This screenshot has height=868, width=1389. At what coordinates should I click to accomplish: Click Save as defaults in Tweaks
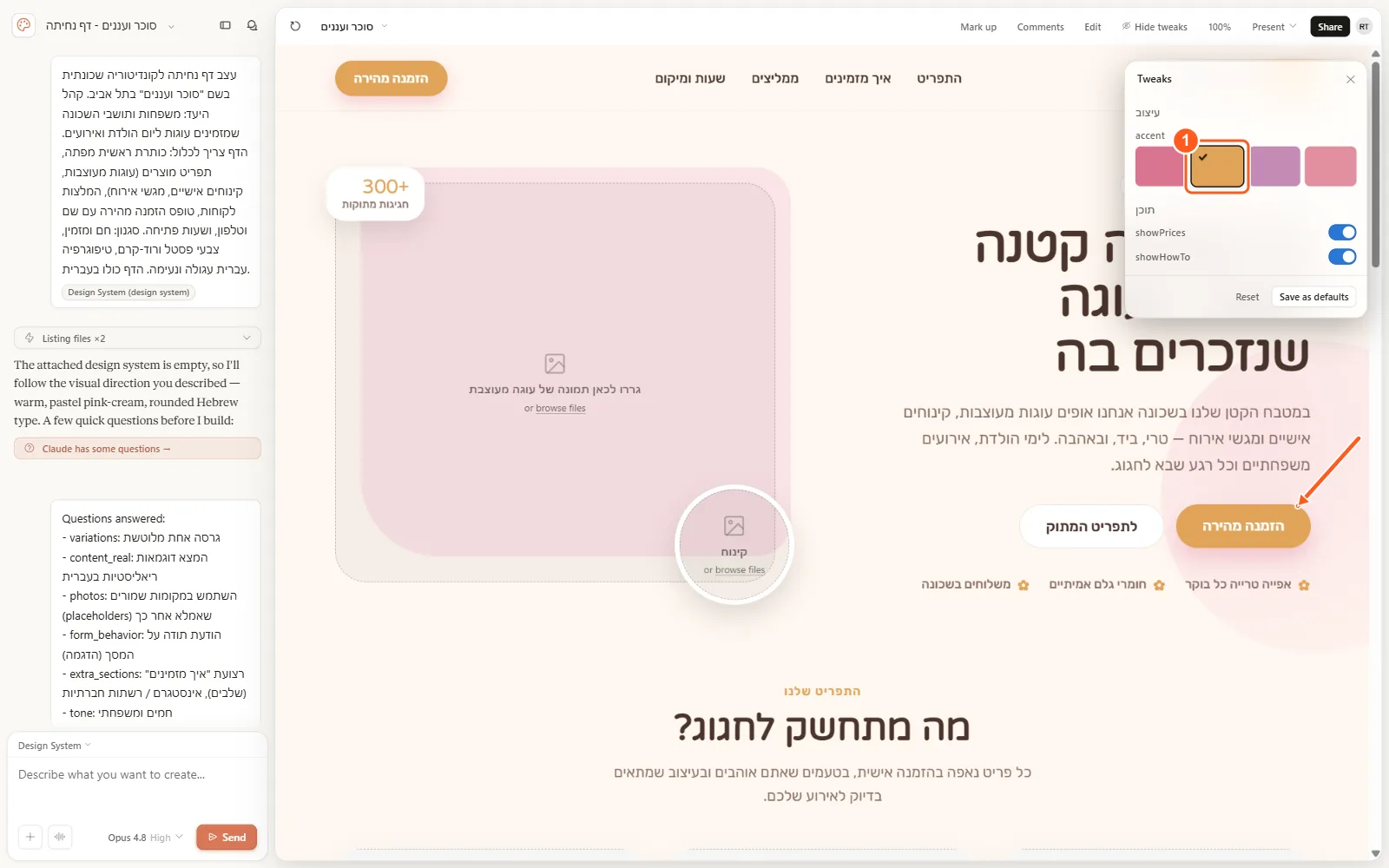(x=1313, y=297)
